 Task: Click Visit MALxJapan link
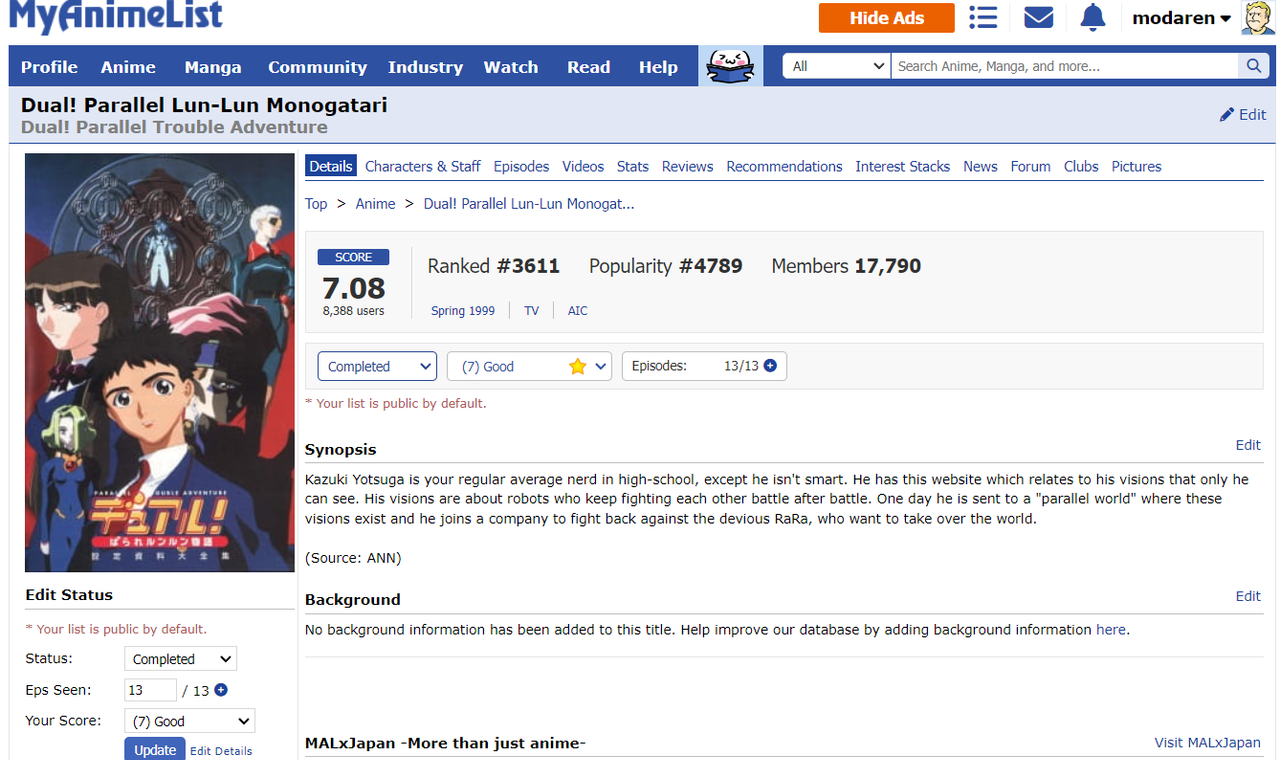click(x=1208, y=743)
